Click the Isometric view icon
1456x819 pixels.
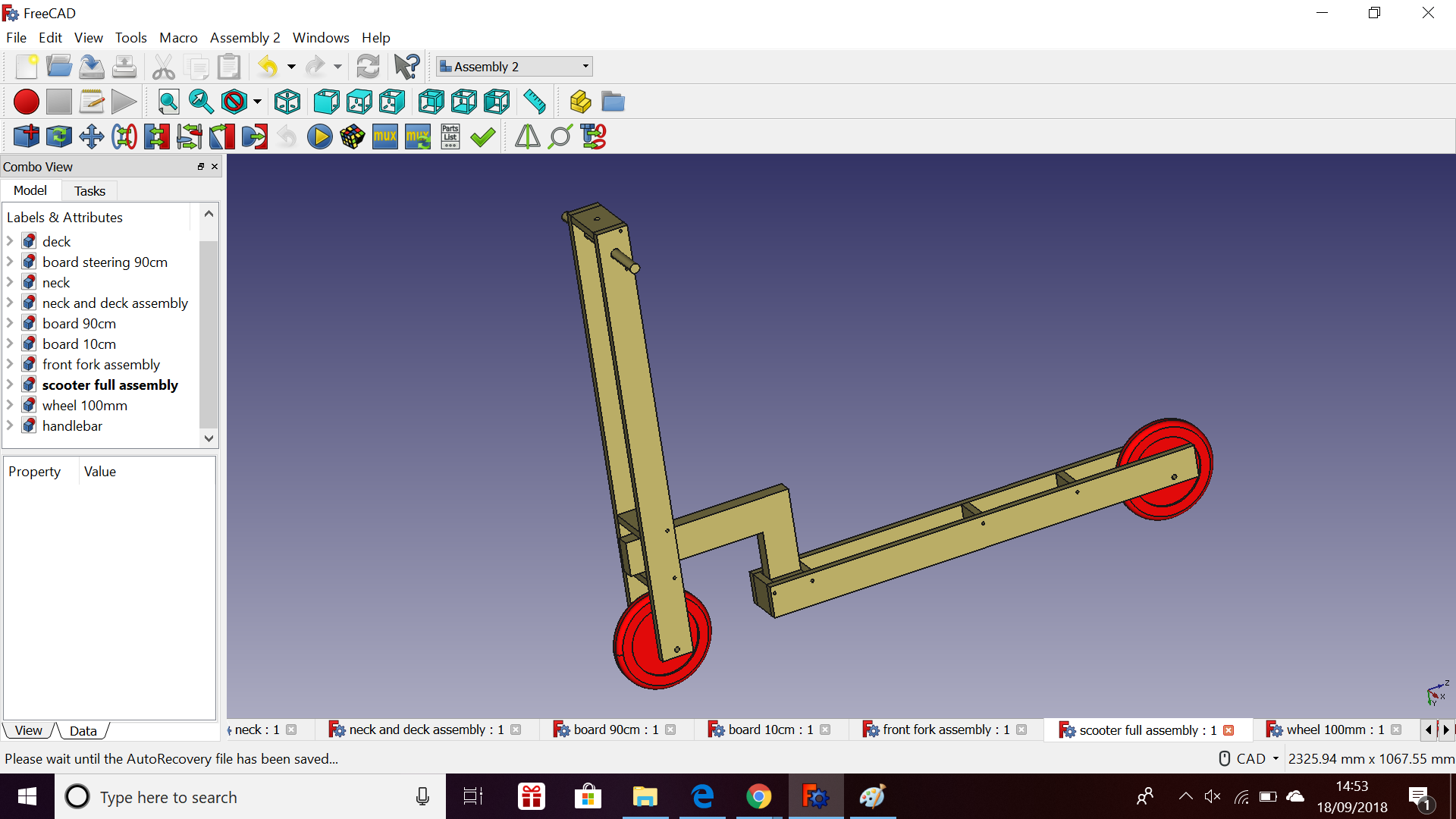(287, 101)
